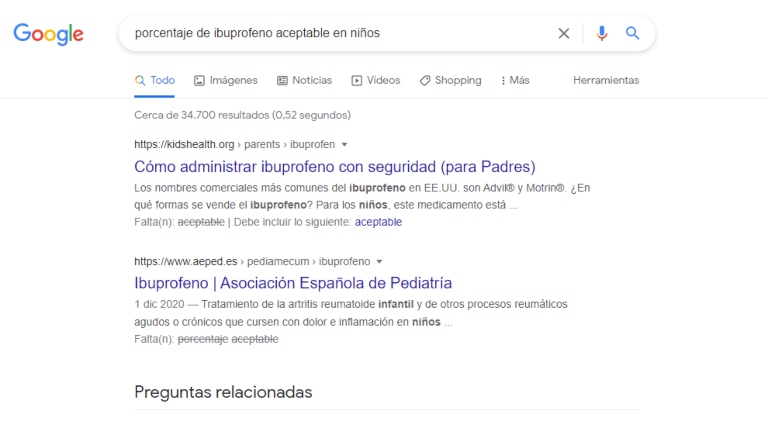Click the Google logo
This screenshot has height=421, width=768.
tap(48, 34)
